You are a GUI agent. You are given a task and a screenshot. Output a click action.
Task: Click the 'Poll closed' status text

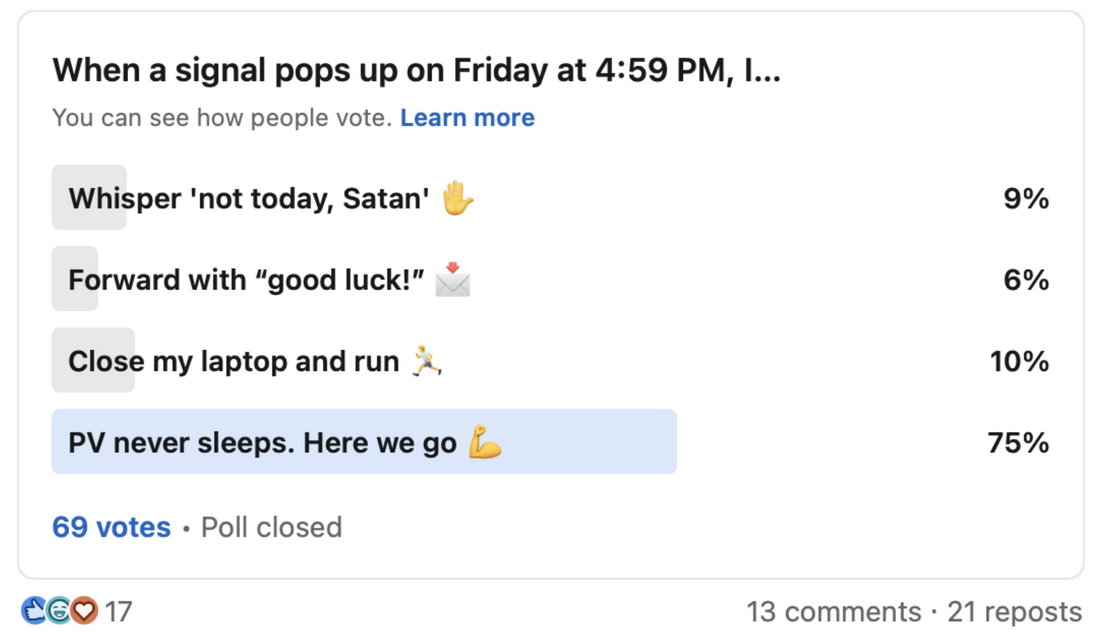pos(271,527)
